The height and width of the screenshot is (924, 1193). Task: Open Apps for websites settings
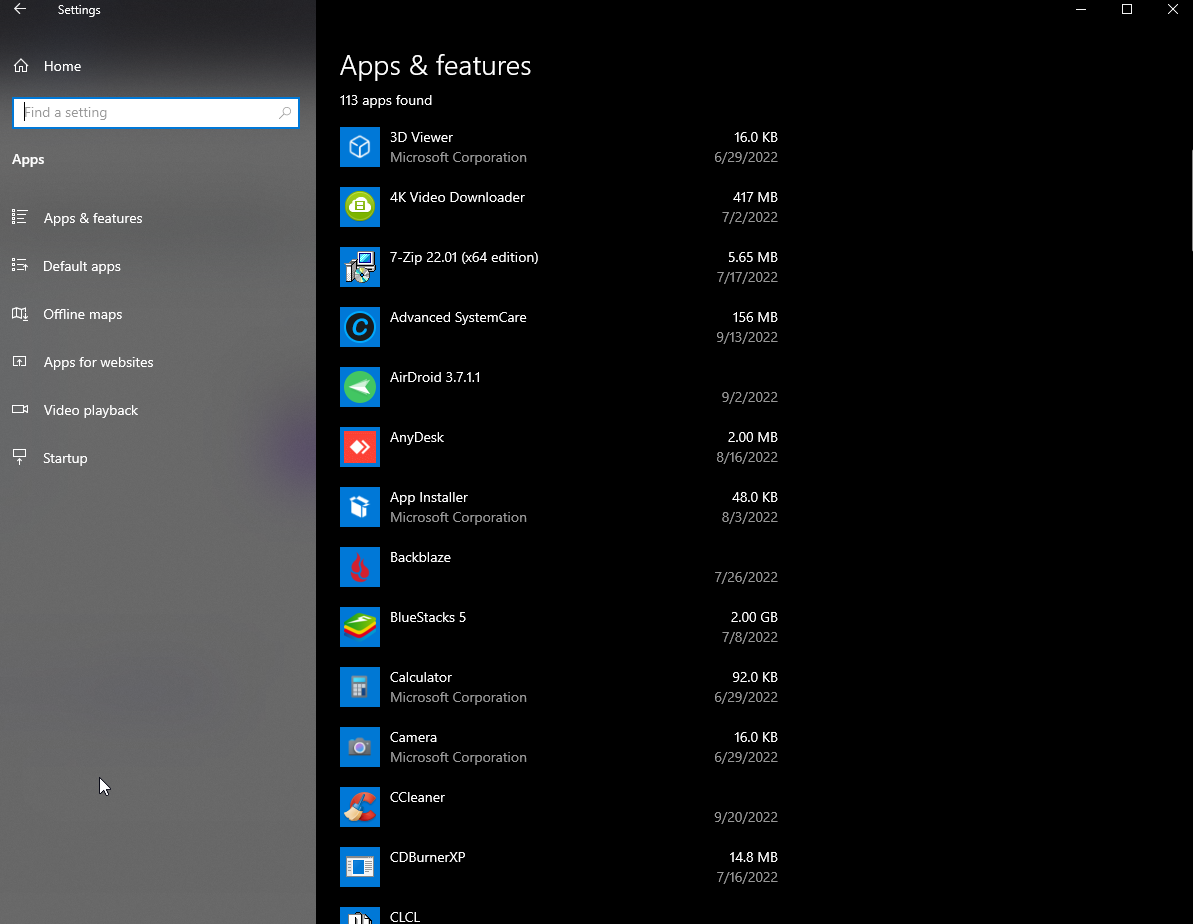pos(98,362)
